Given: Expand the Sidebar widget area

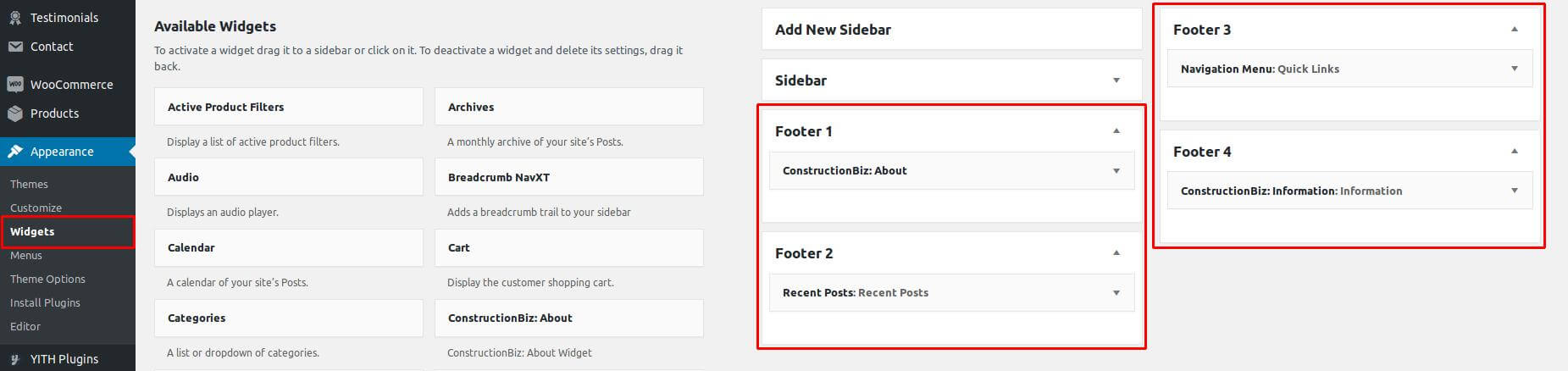Looking at the screenshot, I should point(1116,80).
